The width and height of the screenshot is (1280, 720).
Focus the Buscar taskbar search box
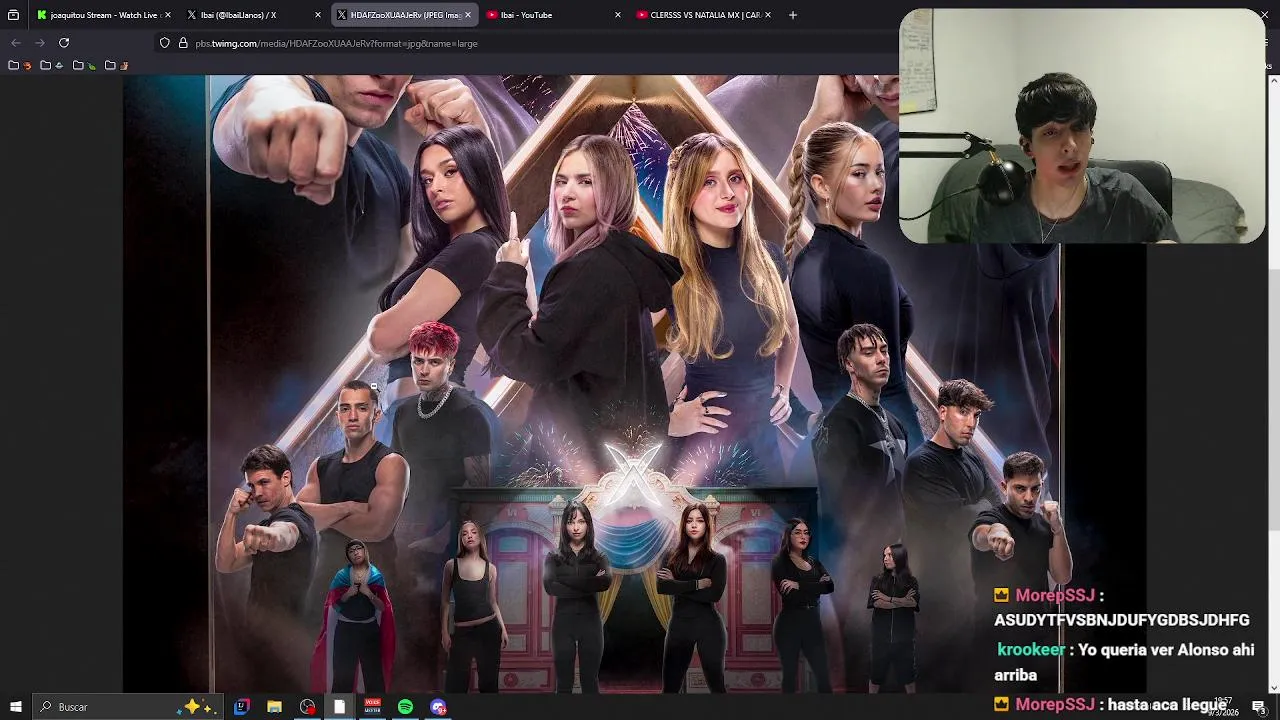(x=127, y=707)
